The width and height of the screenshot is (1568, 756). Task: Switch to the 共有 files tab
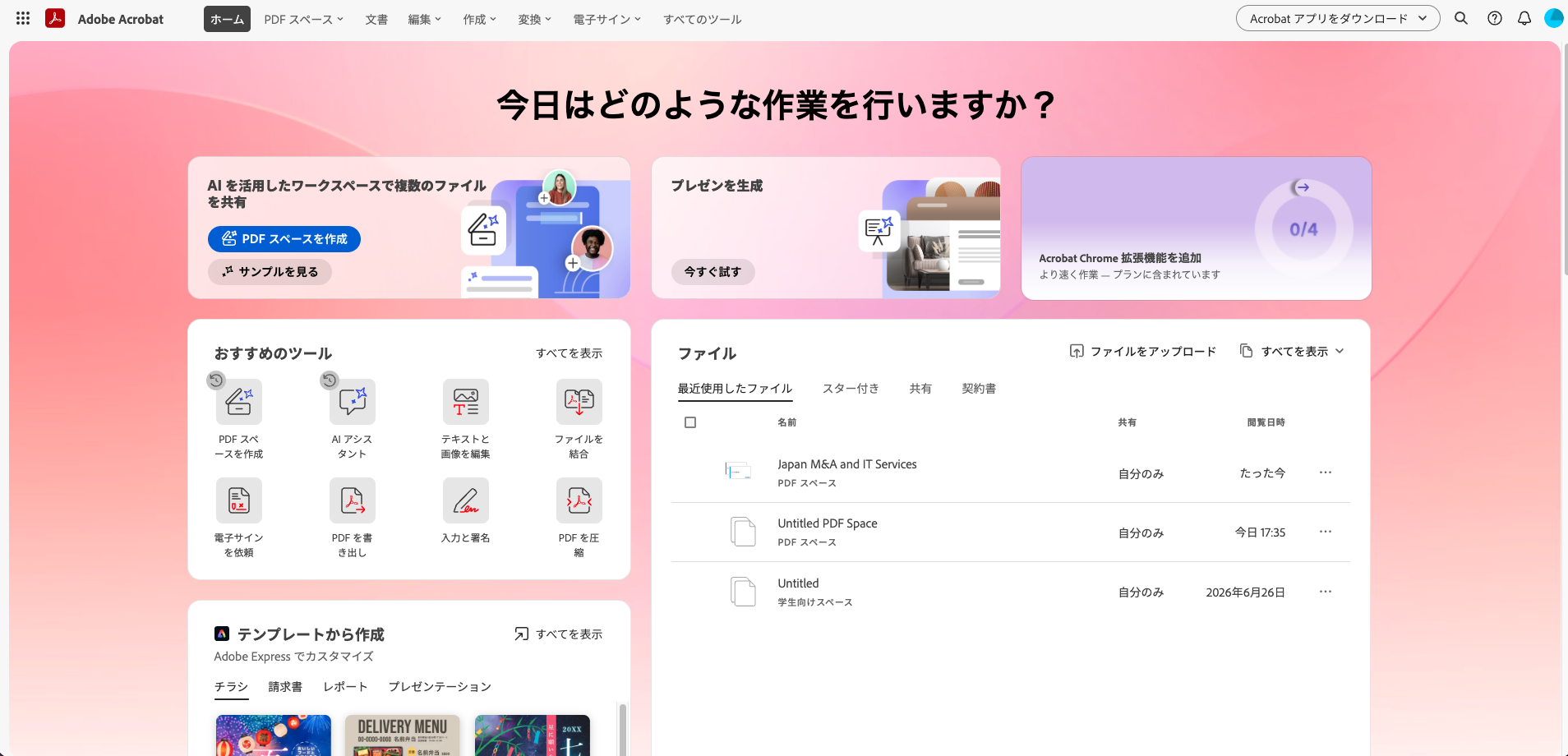click(x=920, y=389)
